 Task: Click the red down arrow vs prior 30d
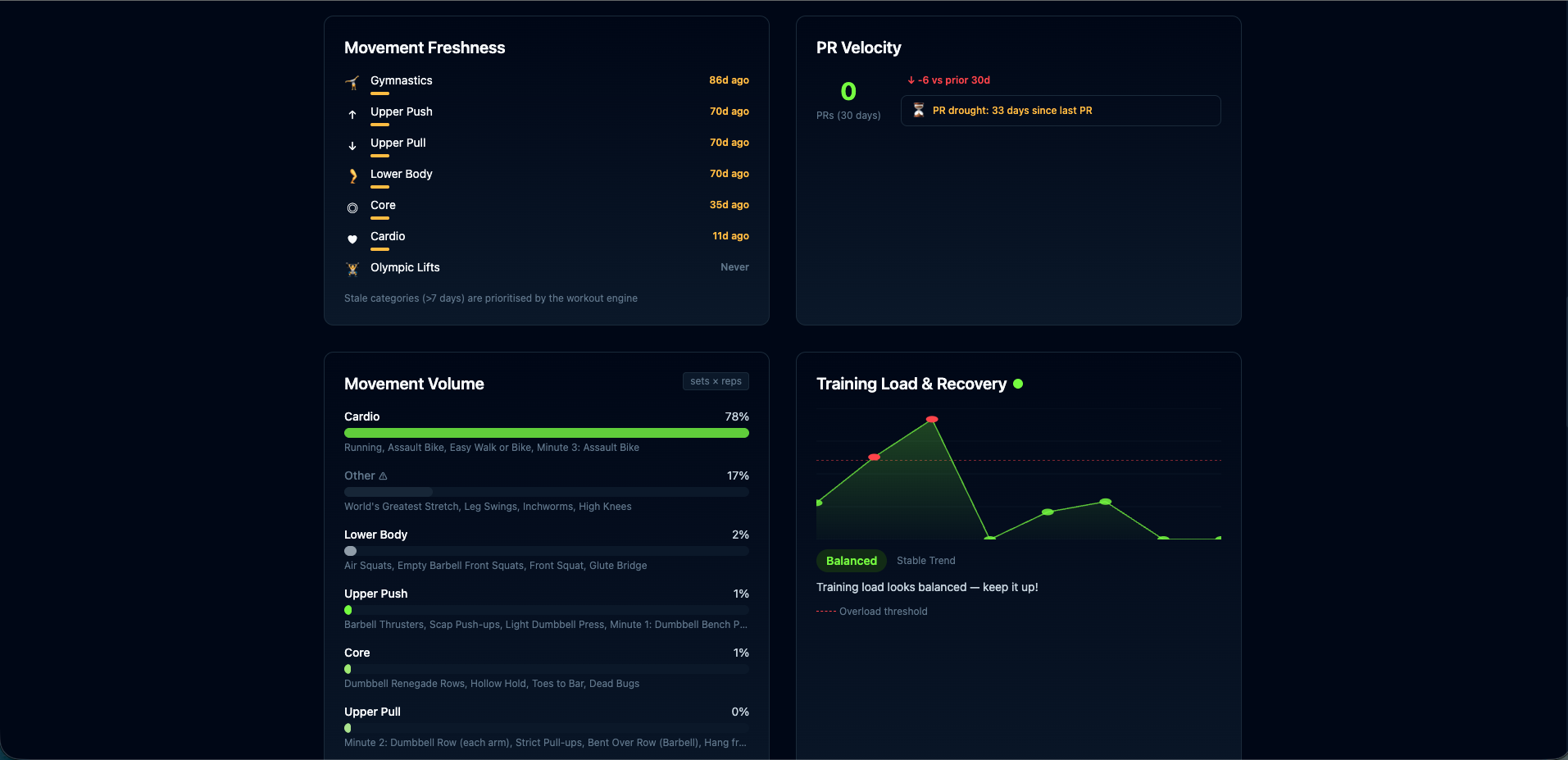(x=911, y=80)
